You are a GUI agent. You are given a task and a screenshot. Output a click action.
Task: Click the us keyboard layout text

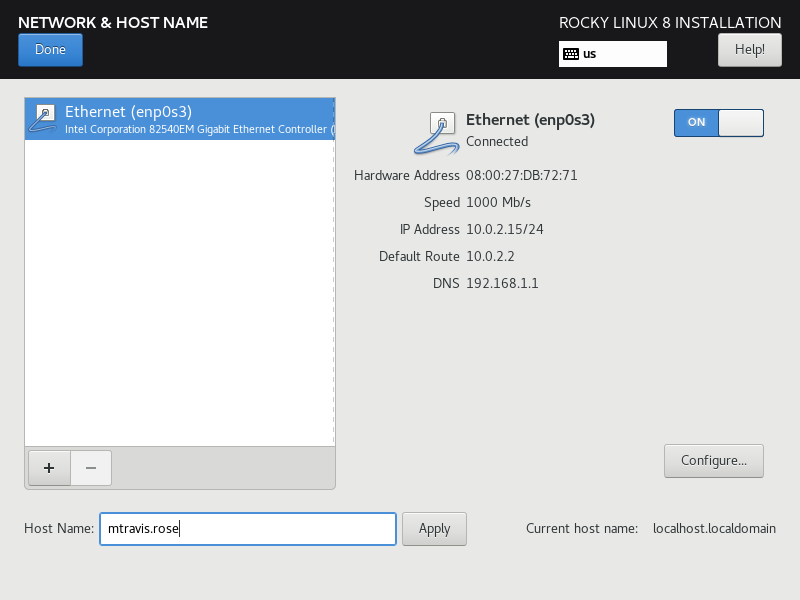[590, 54]
